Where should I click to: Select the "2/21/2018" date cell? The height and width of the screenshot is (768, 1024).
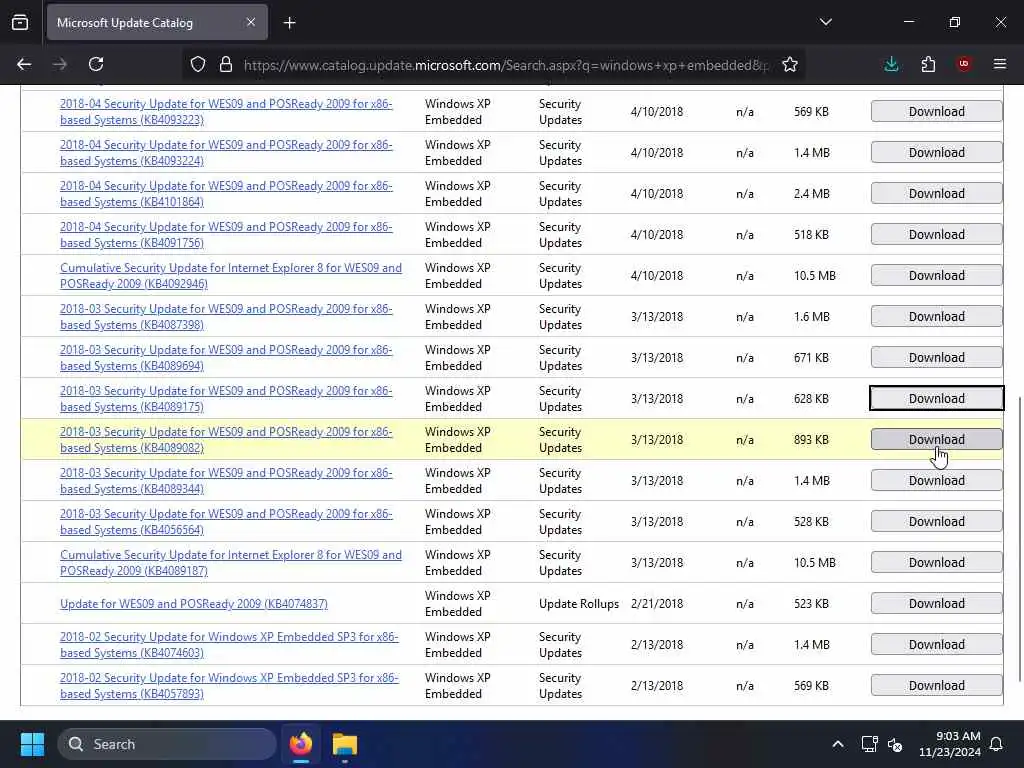[x=657, y=603]
